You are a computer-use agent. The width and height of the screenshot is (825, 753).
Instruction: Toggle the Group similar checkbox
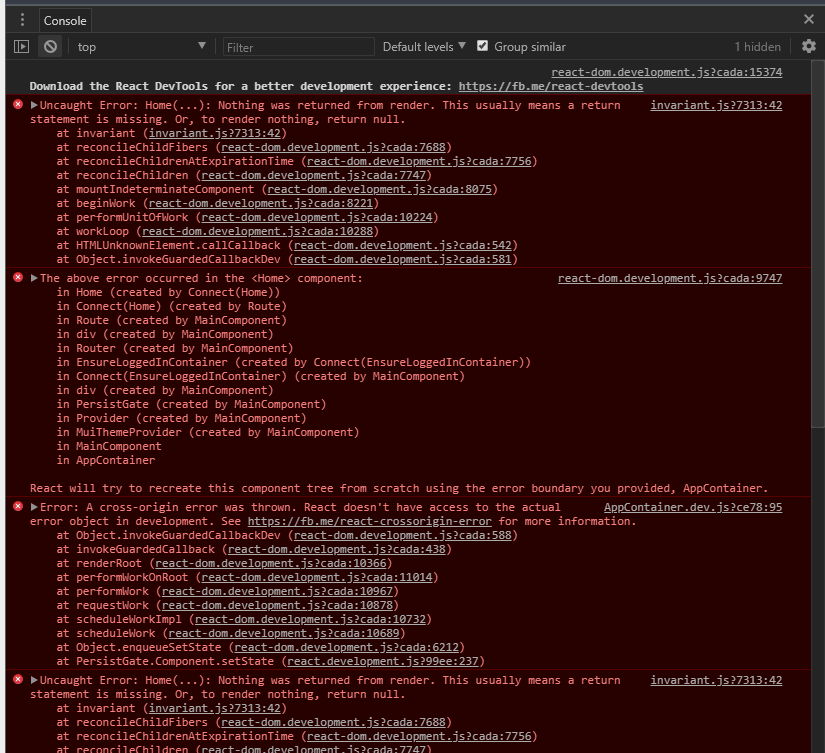pyautogui.click(x=482, y=46)
